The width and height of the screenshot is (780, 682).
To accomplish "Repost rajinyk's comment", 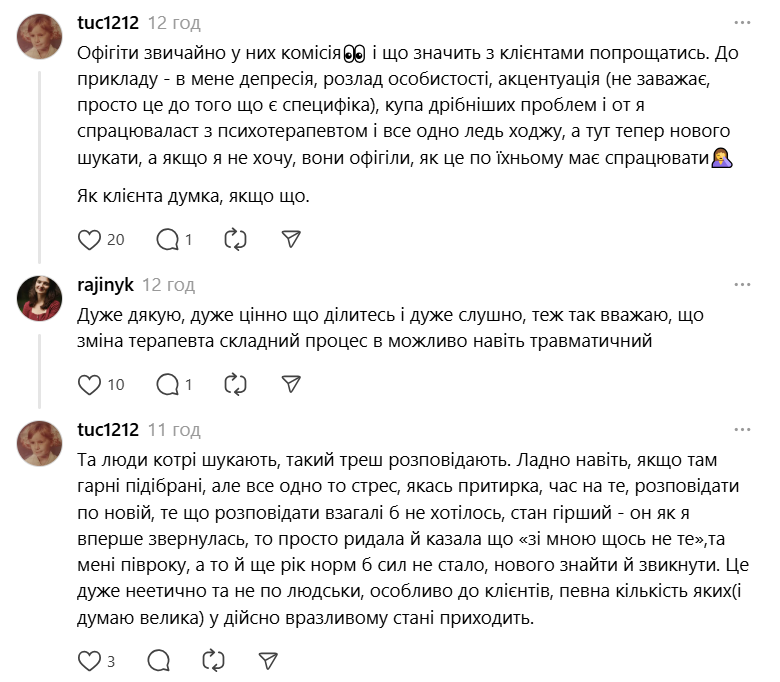I will click(x=236, y=384).
